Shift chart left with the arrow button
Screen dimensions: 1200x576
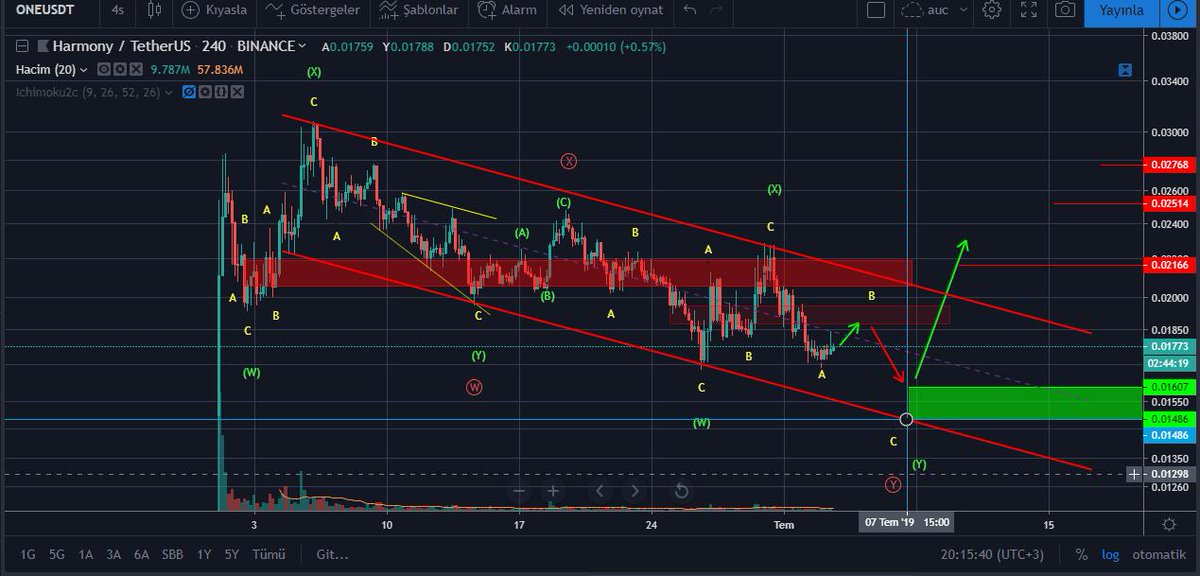tap(600, 491)
